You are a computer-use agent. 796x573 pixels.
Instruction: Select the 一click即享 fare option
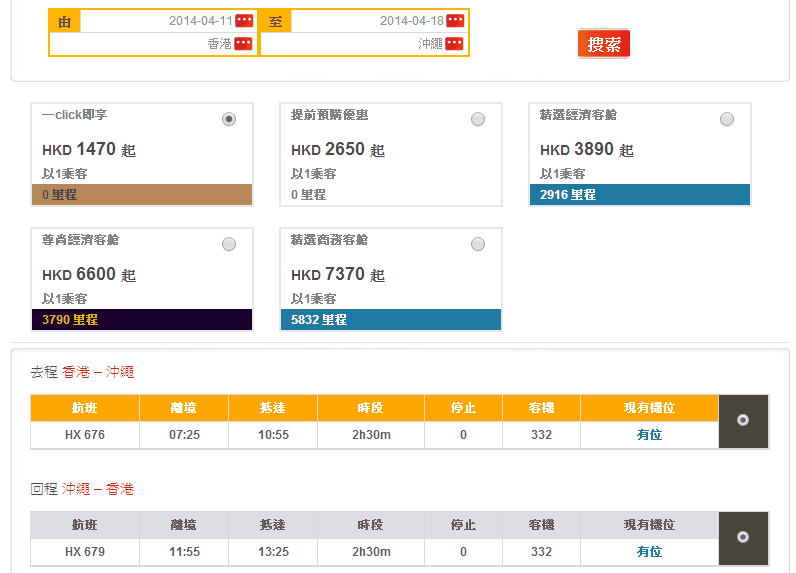point(229,119)
